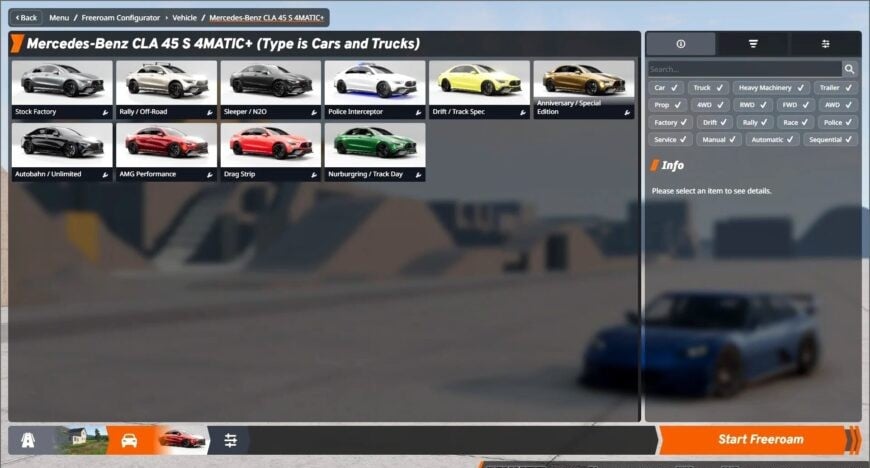Open Vehicle breadcrumb link

point(184,18)
